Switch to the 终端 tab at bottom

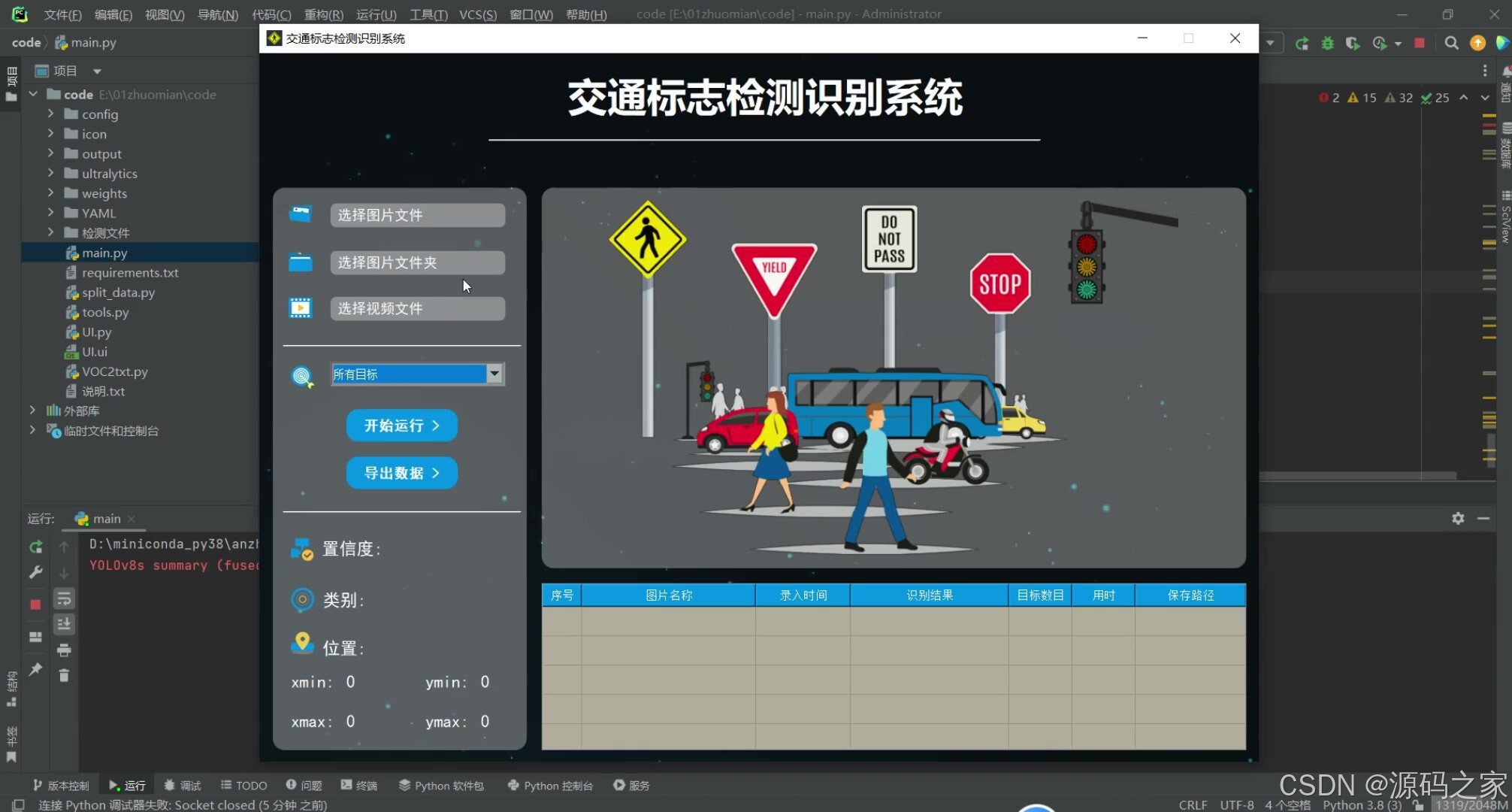pyautogui.click(x=359, y=785)
